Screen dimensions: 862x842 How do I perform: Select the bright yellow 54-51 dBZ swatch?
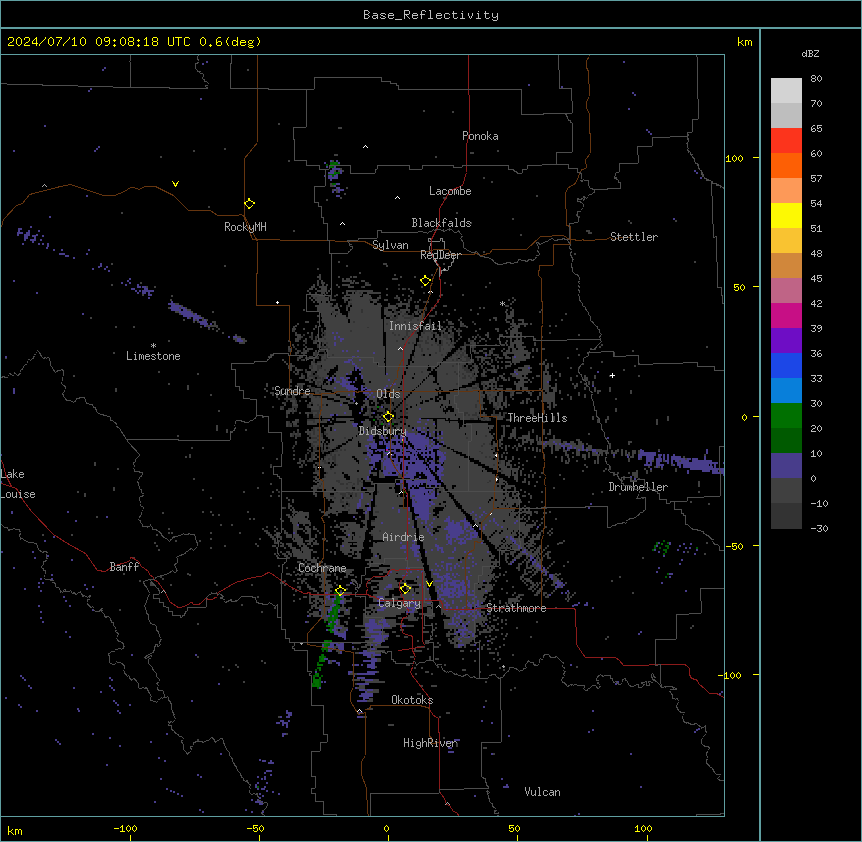[786, 215]
